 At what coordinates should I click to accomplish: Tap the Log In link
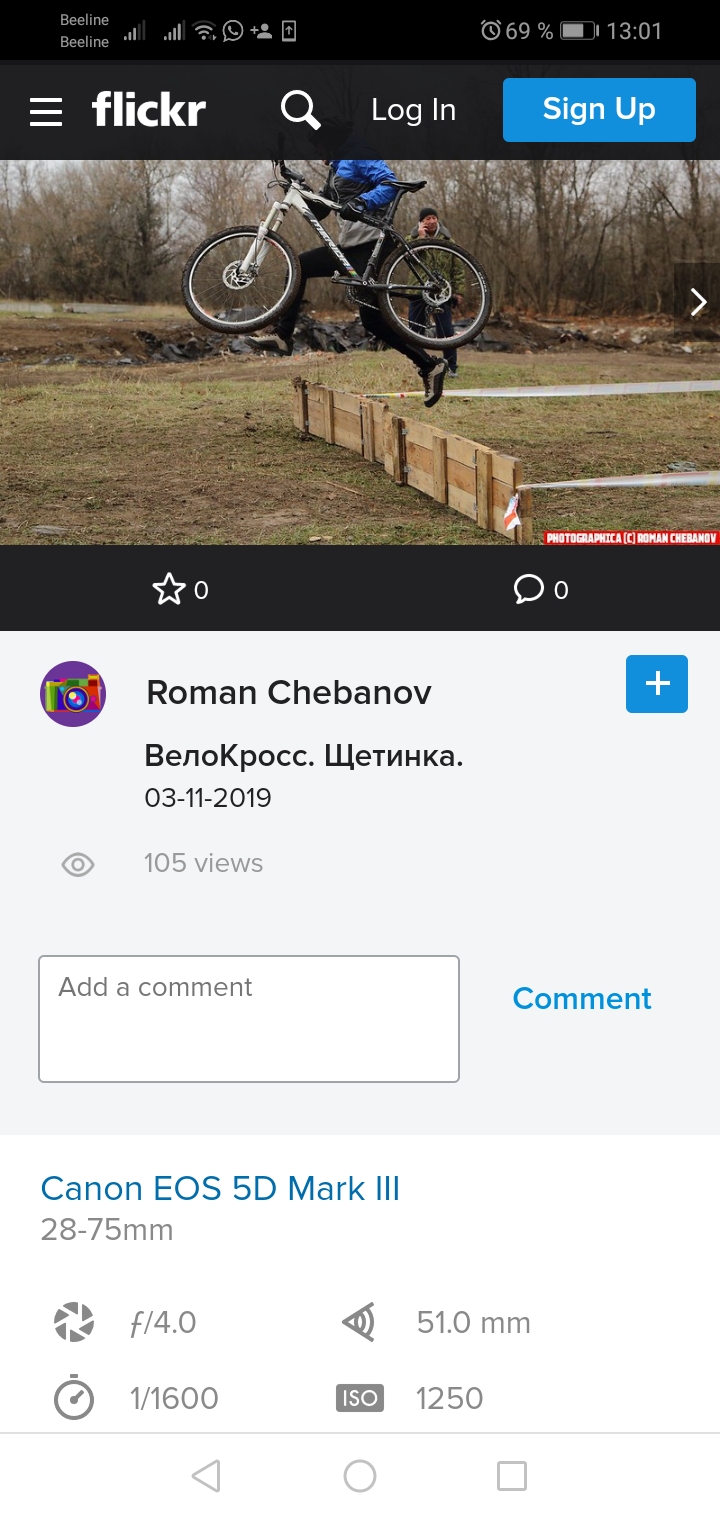coord(413,110)
